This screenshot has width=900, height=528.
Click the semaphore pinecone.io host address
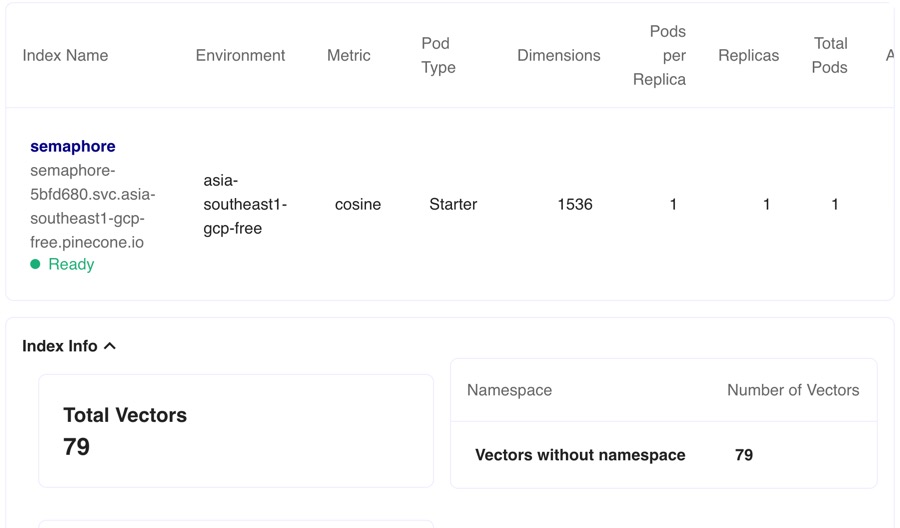(92, 206)
